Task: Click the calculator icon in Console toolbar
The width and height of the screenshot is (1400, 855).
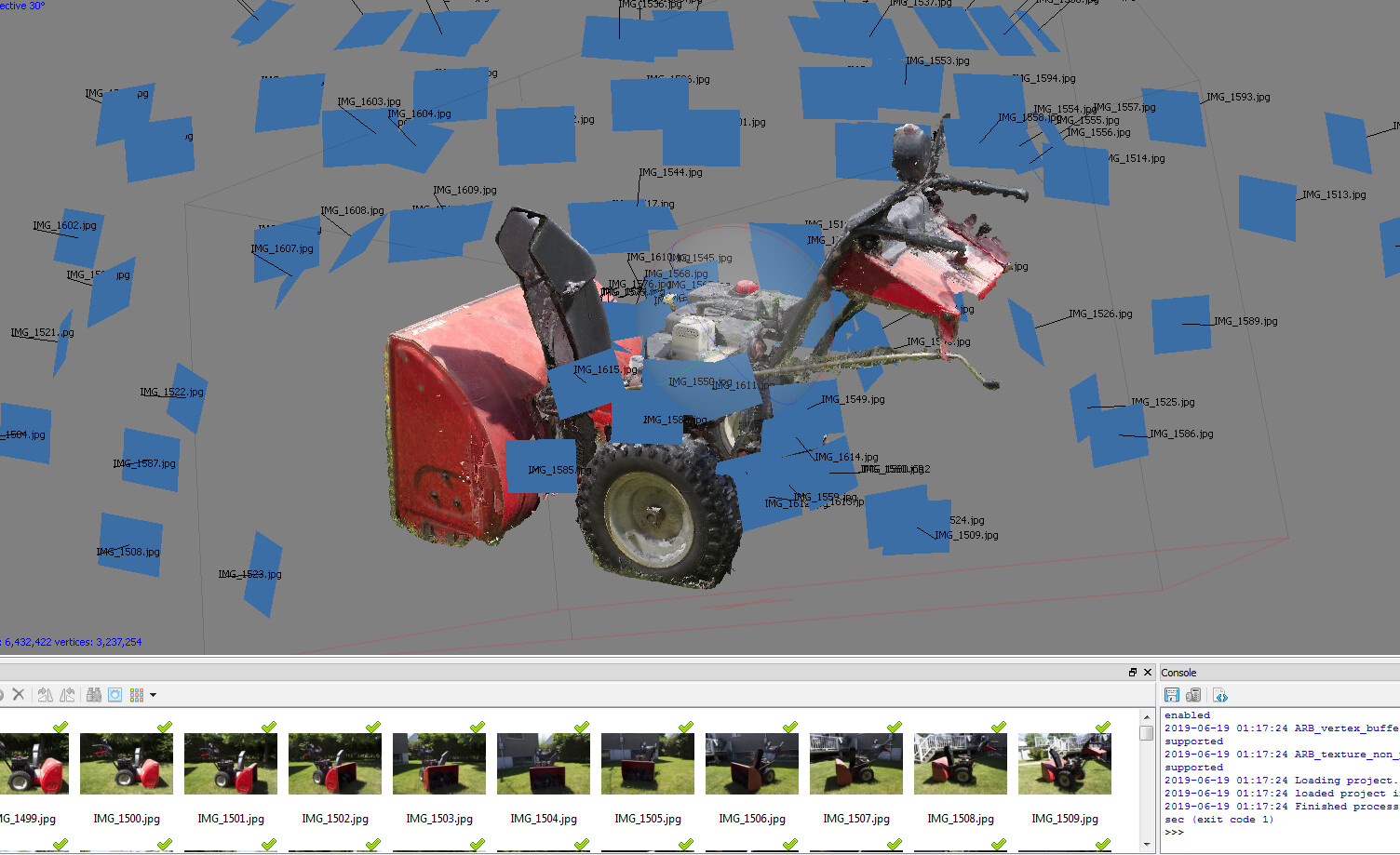Action: 1194,695
